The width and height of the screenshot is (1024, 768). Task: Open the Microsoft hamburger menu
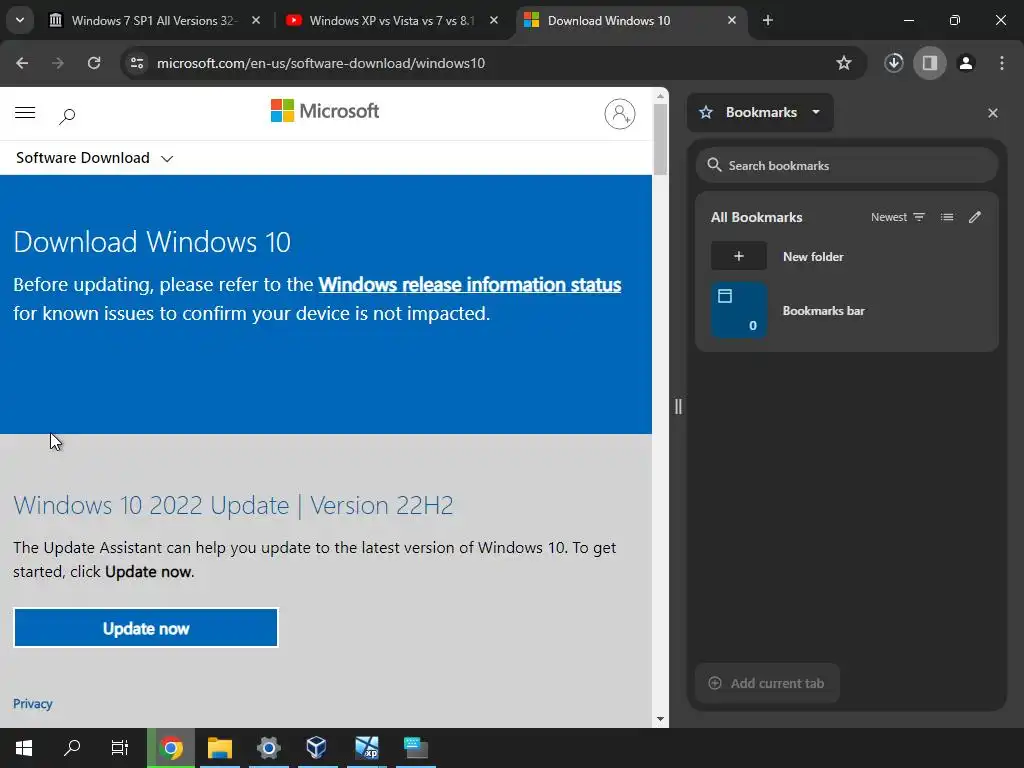pos(25,113)
